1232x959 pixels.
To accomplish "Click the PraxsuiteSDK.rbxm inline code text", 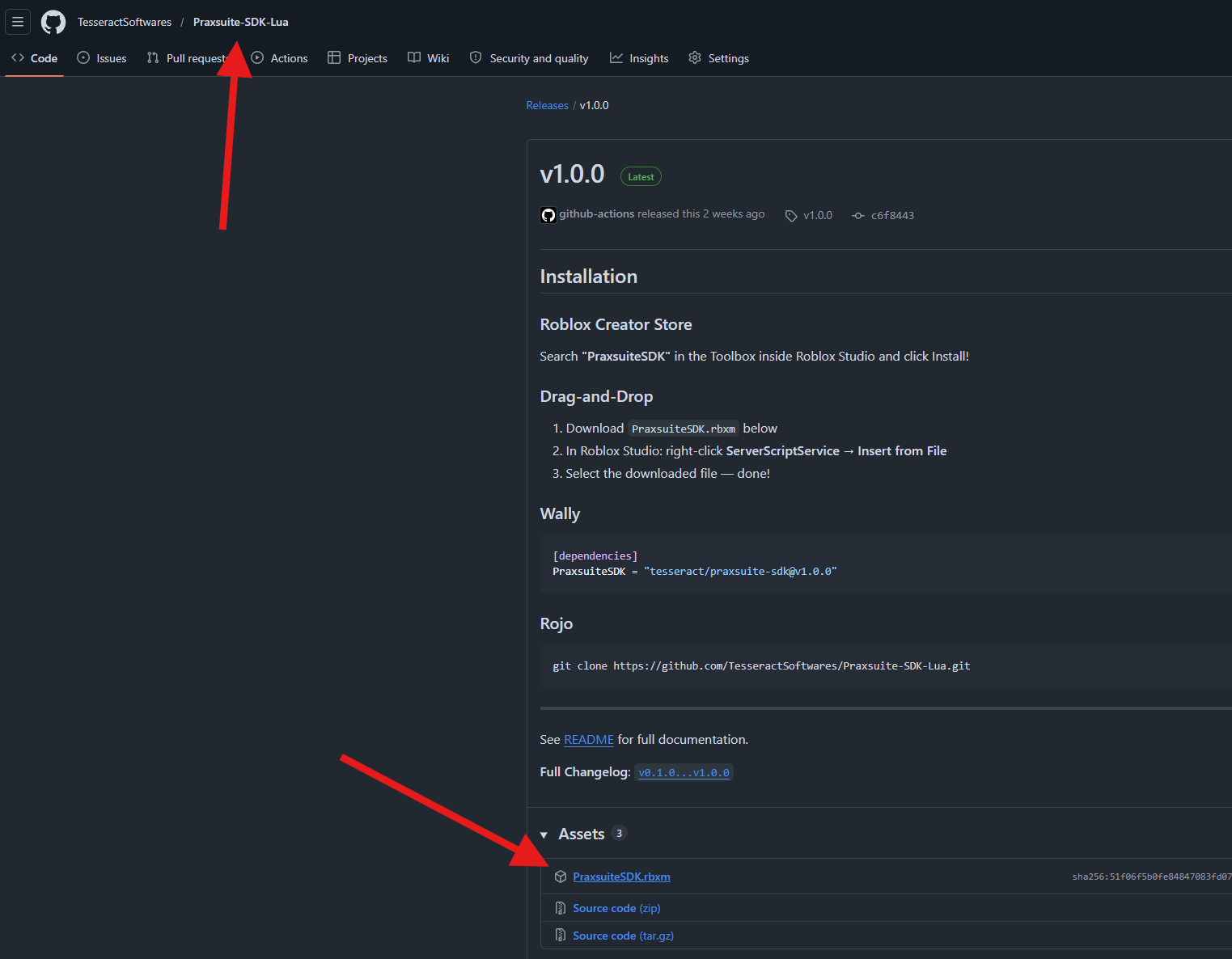I will pyautogui.click(x=684, y=429).
